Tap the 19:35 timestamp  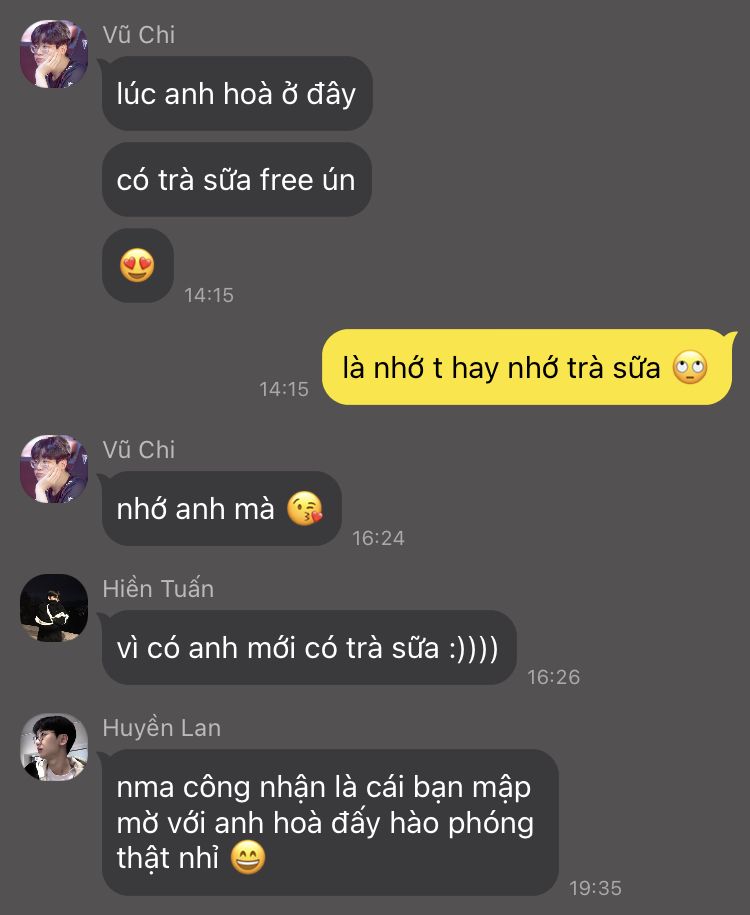595,888
